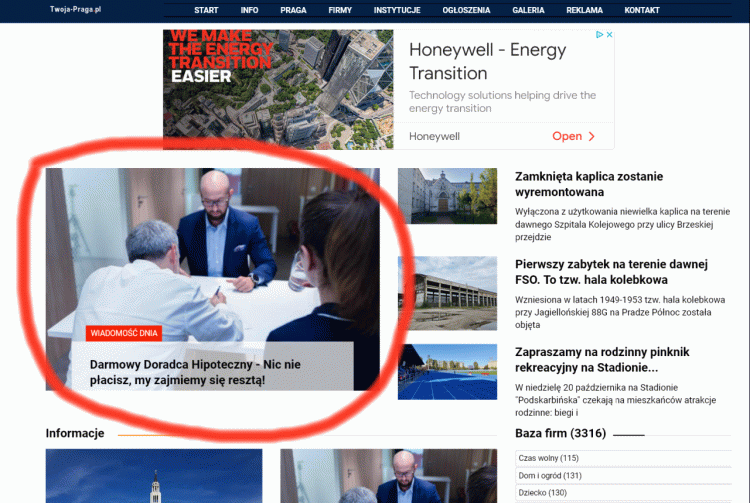Open the START menu item
Screen dimensions: 750x503
[x=207, y=10]
